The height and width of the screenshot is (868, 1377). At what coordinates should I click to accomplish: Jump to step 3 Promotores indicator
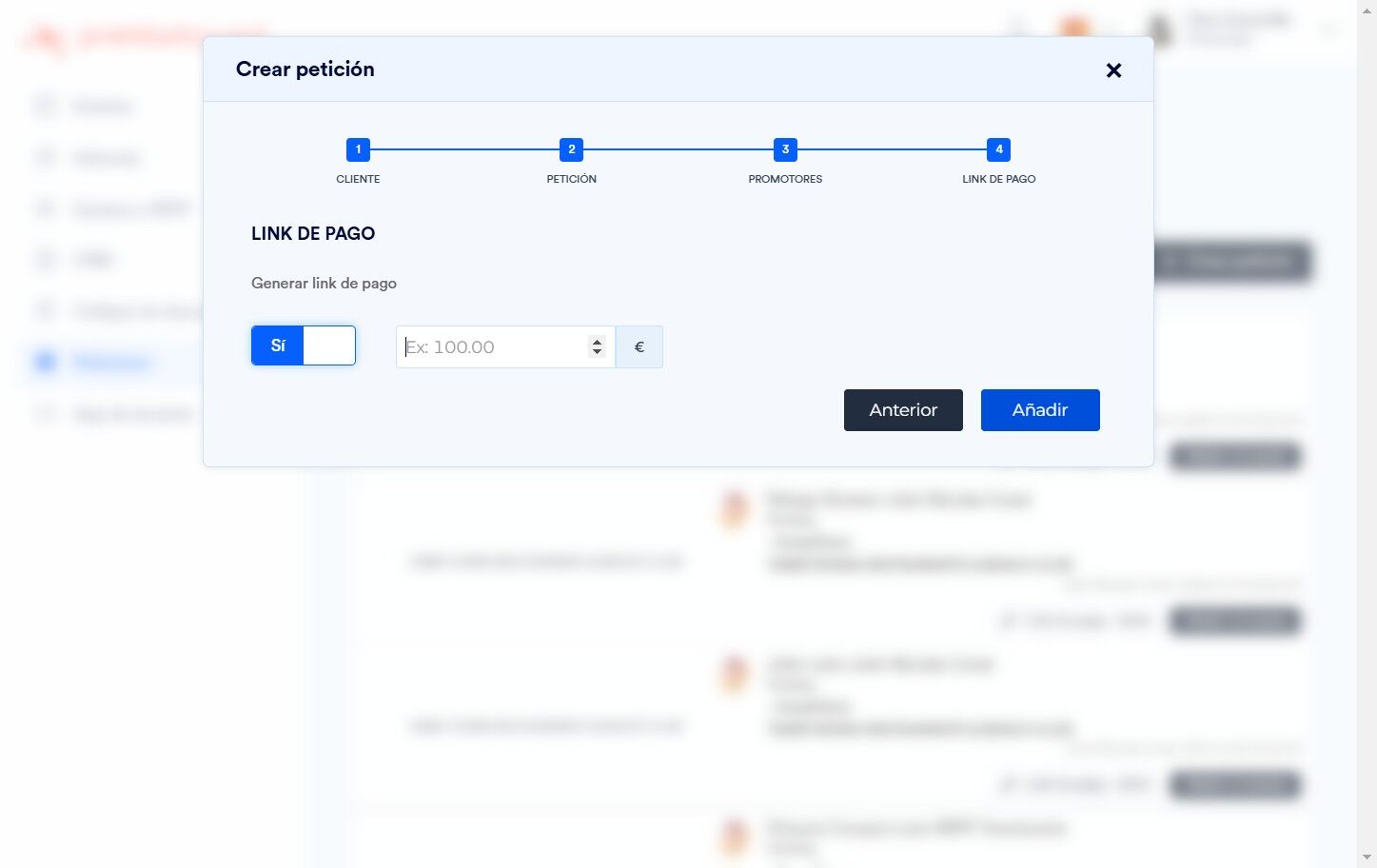[x=785, y=149]
